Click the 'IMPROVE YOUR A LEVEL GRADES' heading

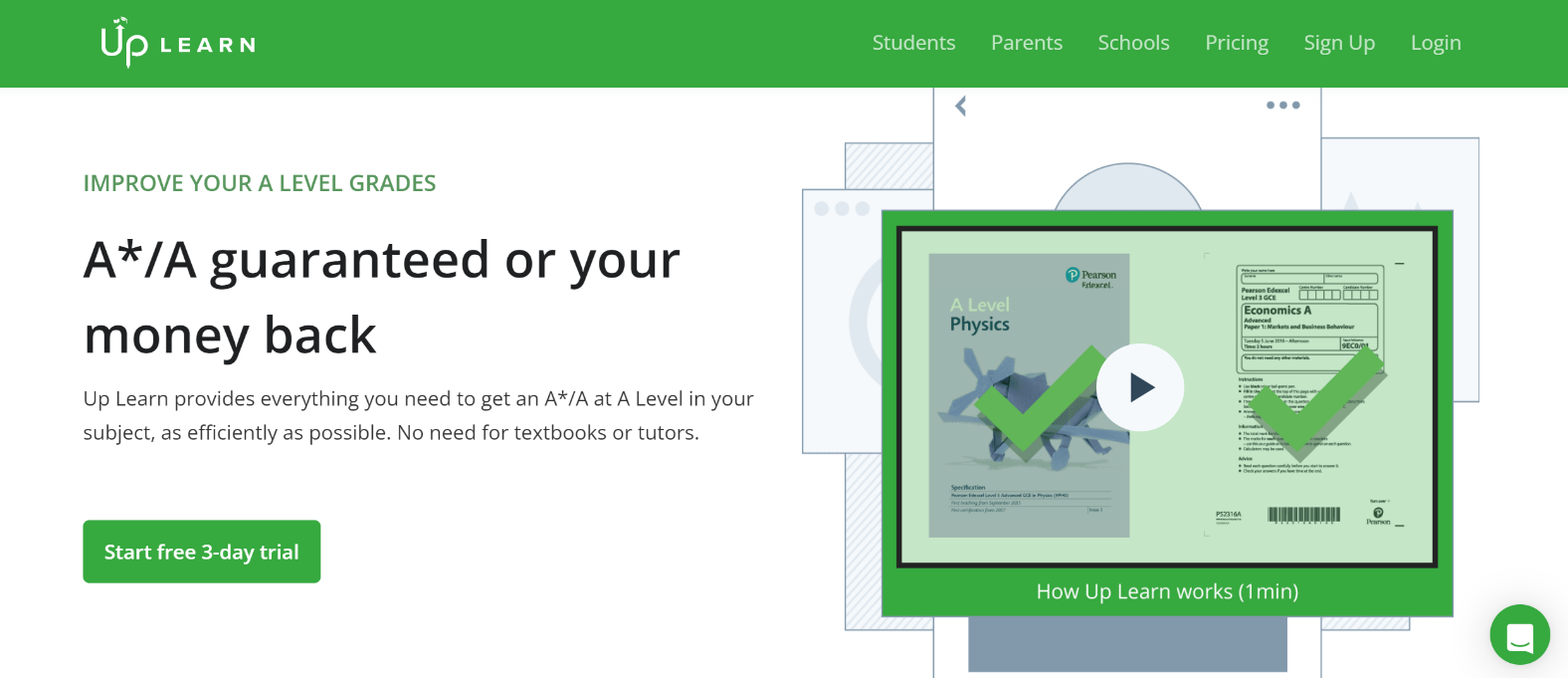pos(260,183)
